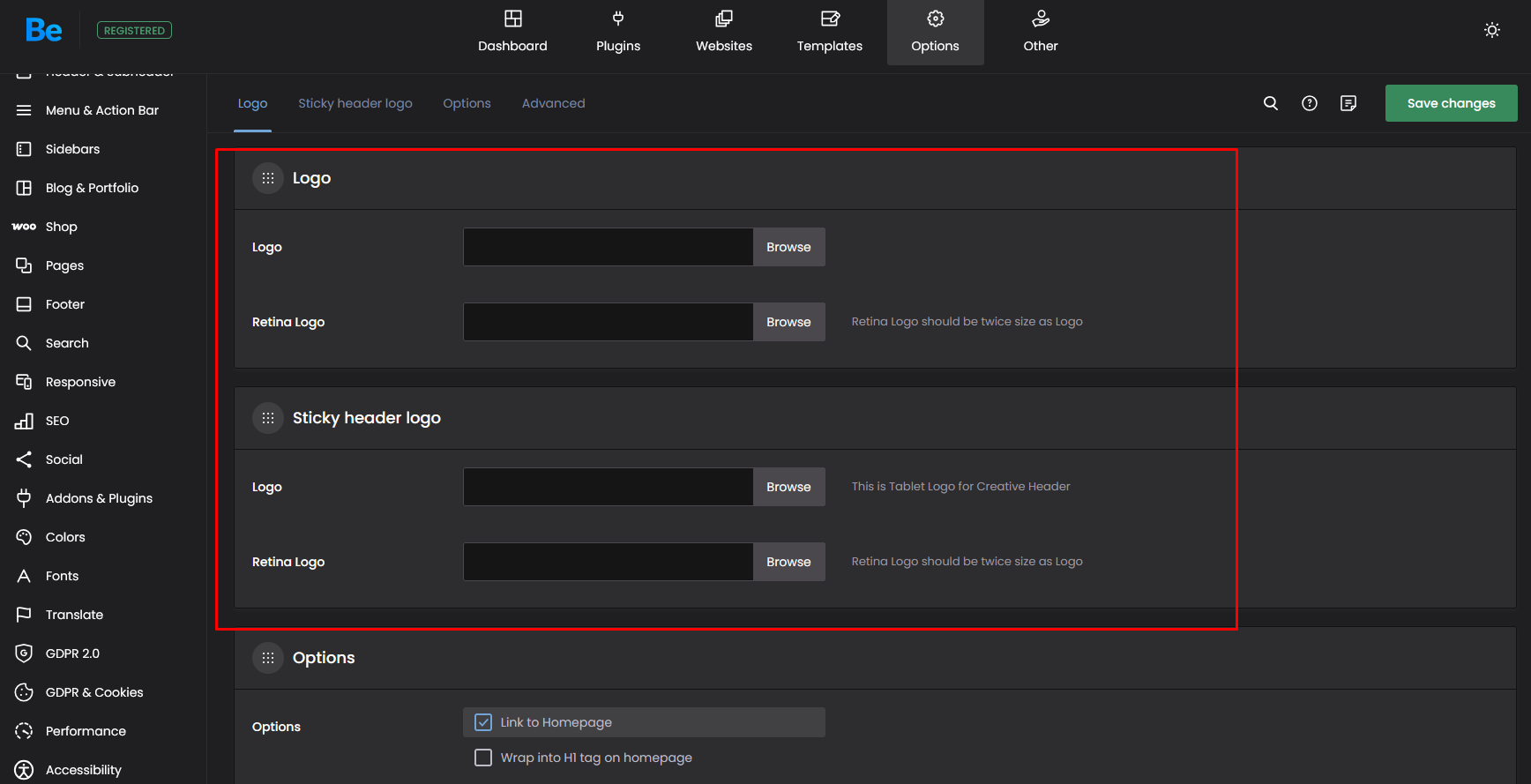Enable Wrap into H1 tag on homepage
Viewport: 1531px width, 784px height.
click(x=483, y=758)
